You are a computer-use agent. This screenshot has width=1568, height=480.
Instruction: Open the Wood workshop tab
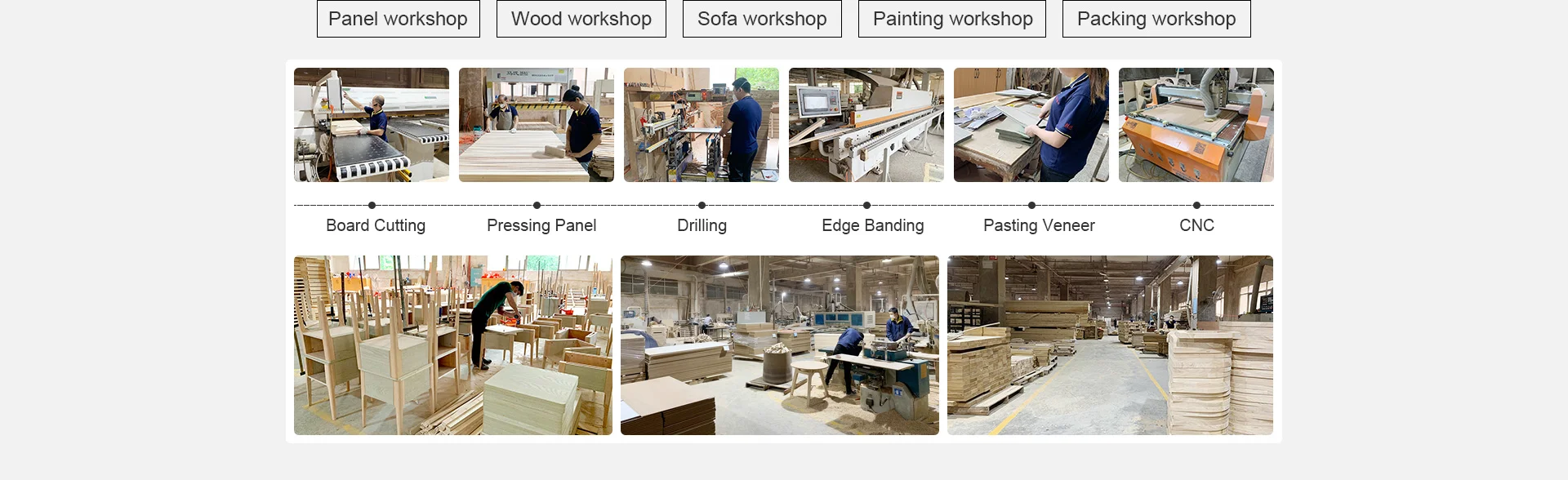[x=581, y=19]
